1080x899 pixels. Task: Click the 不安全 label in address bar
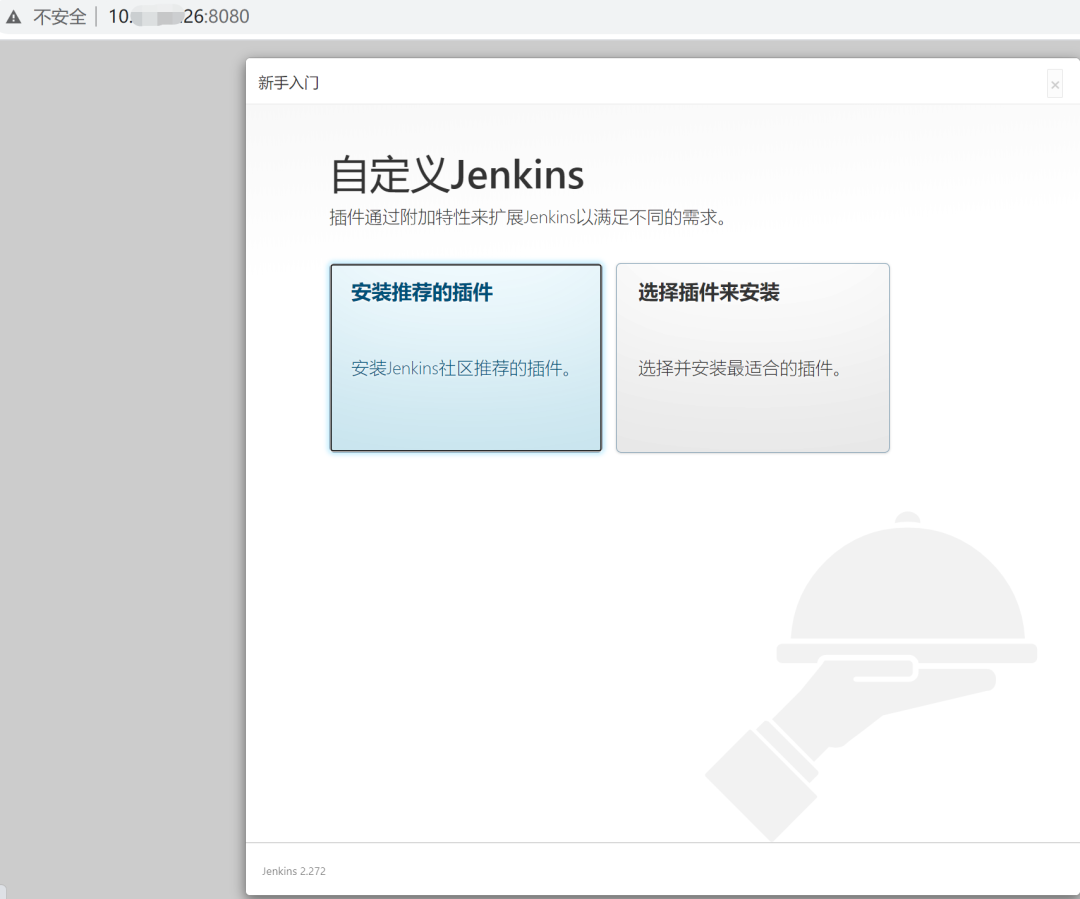(x=60, y=17)
